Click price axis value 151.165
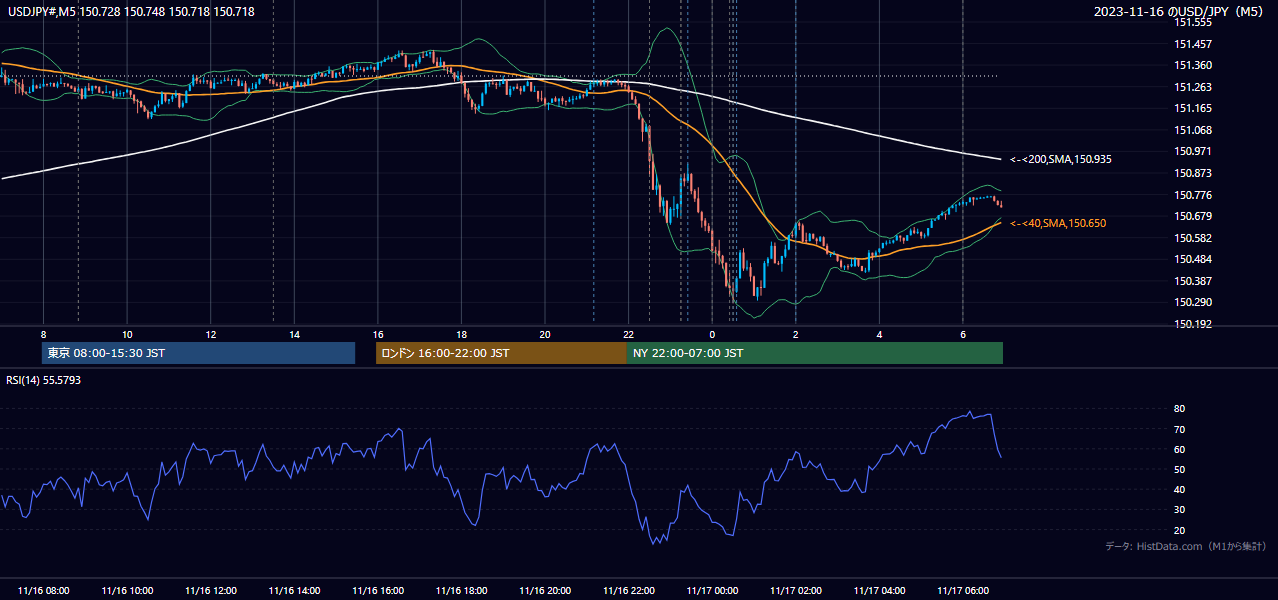The image size is (1278, 600). coord(1193,108)
